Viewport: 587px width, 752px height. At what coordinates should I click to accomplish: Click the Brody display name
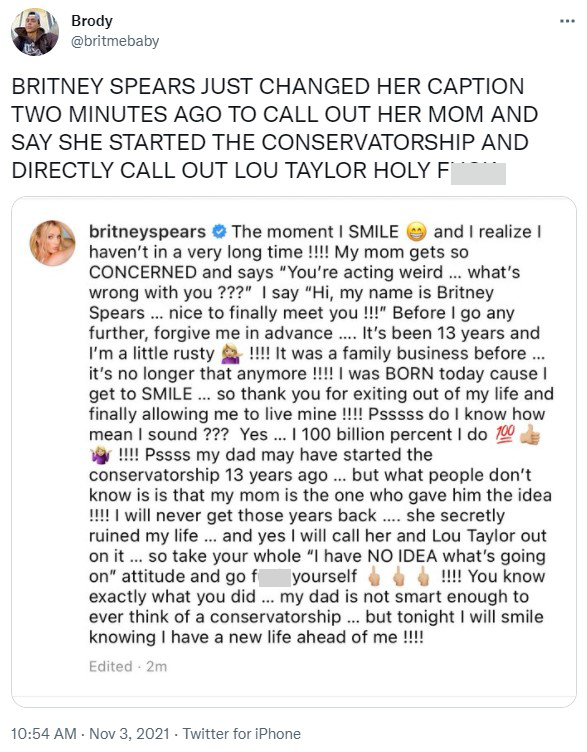[x=92, y=21]
